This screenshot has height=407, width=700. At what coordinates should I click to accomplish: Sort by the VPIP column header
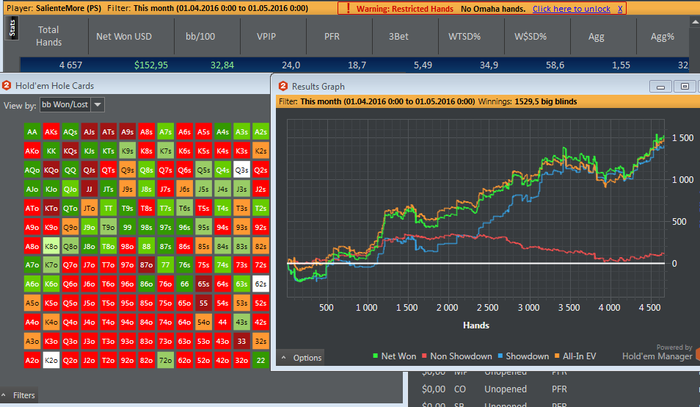point(266,37)
